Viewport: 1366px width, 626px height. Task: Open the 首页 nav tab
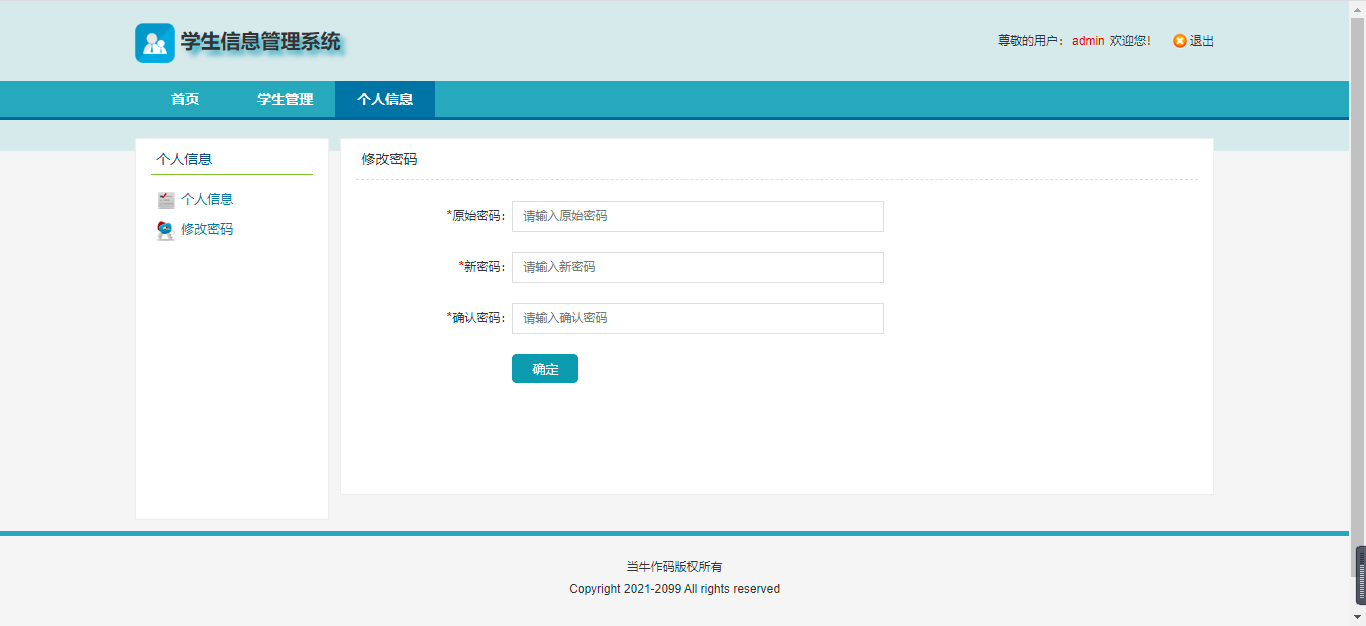(185, 99)
